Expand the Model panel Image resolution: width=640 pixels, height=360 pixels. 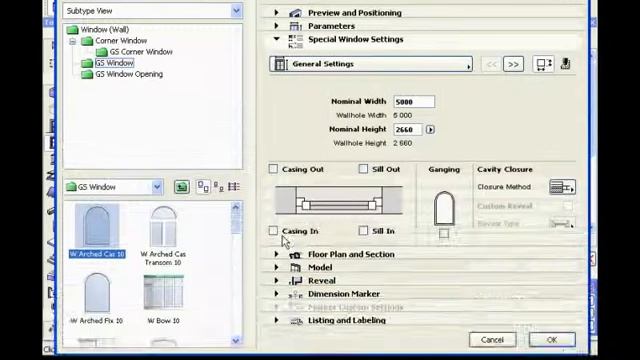[277, 267]
